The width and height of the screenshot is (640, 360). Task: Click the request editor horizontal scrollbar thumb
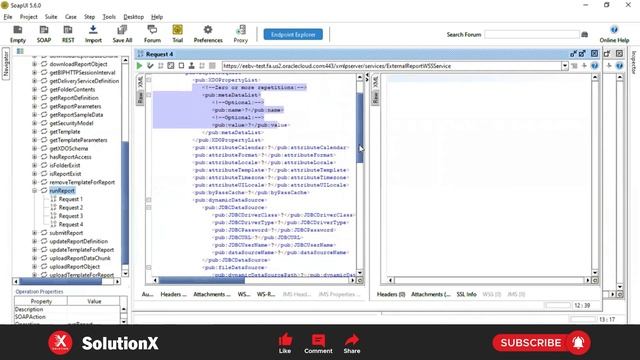(x=201, y=280)
